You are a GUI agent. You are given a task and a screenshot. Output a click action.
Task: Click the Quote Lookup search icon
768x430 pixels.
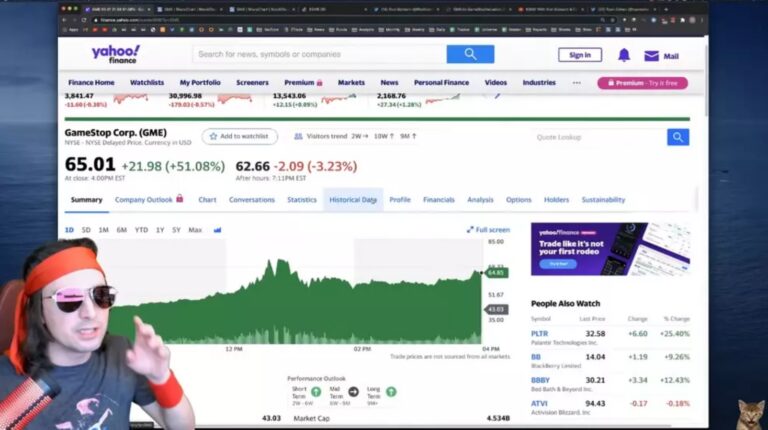coord(678,137)
